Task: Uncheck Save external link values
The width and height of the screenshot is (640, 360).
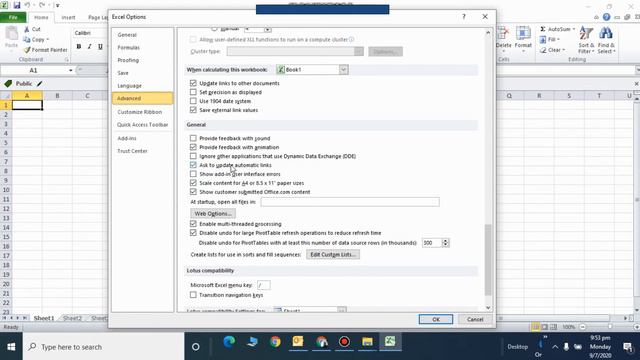Action: coord(193,110)
